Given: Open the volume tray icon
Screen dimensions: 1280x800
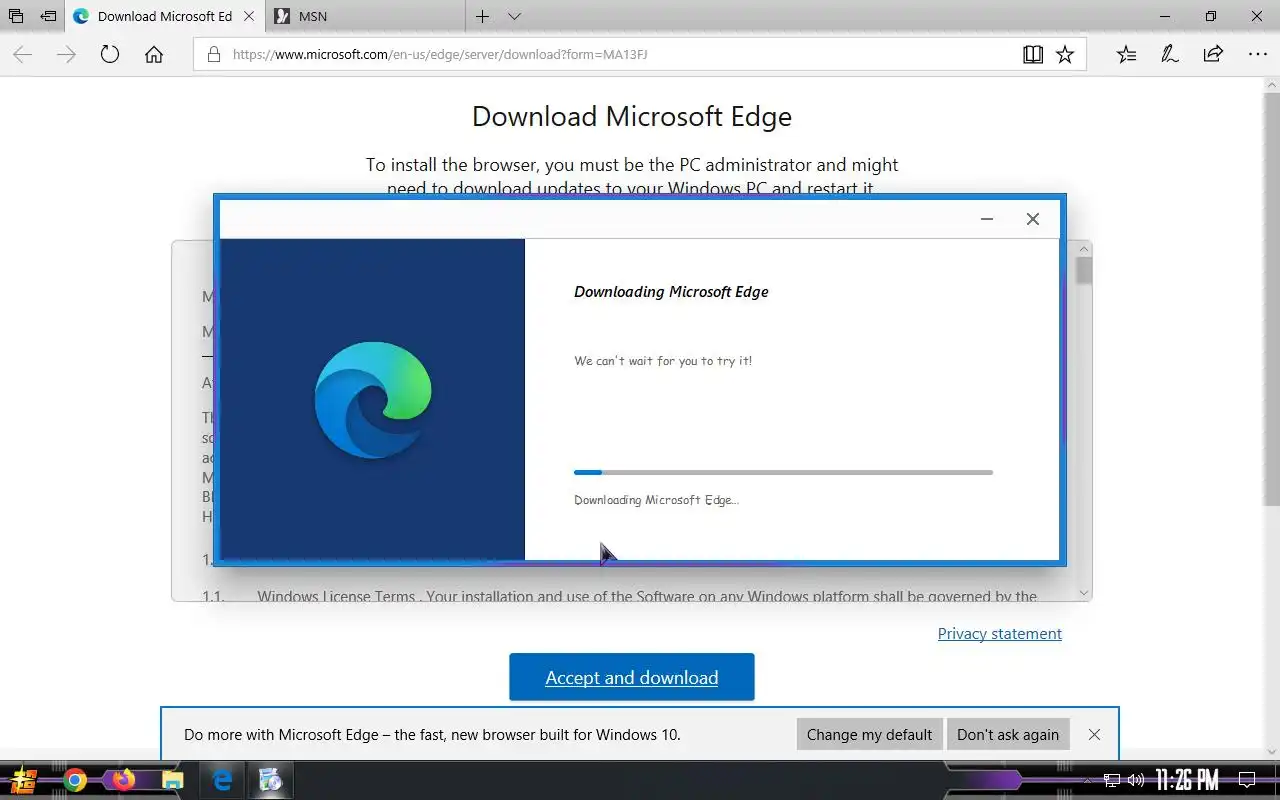Looking at the screenshot, I should point(1136,780).
